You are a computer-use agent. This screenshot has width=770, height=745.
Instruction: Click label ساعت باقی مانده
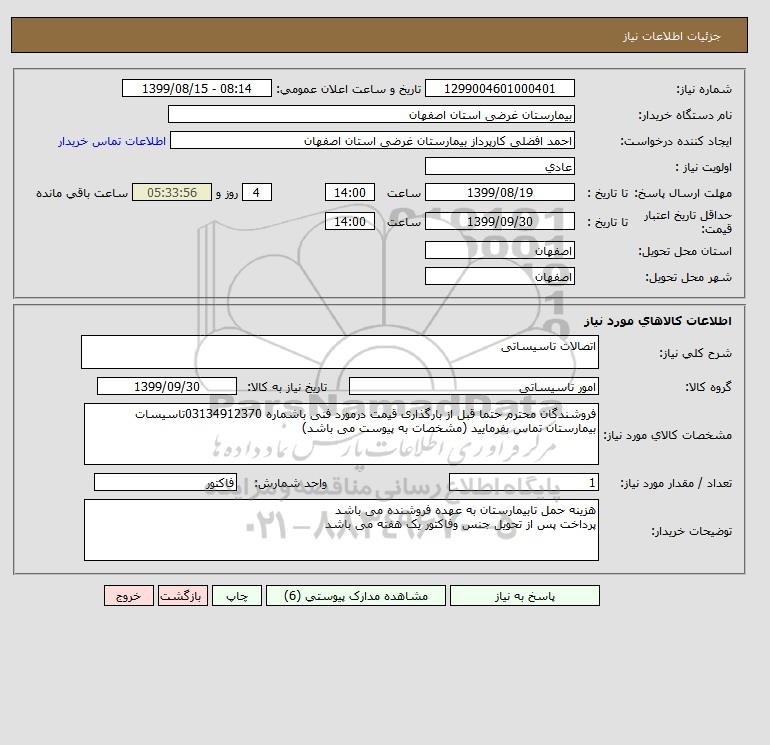pos(82,193)
